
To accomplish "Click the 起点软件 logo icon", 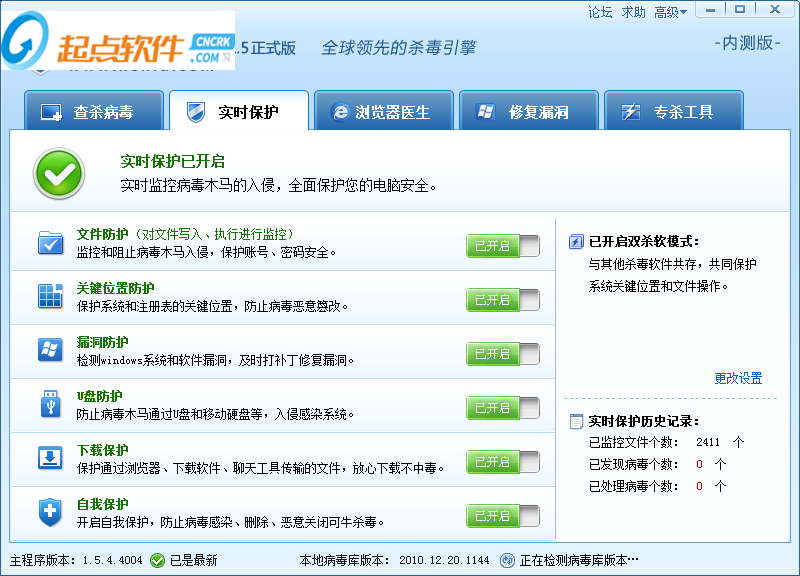I will tap(24, 41).
